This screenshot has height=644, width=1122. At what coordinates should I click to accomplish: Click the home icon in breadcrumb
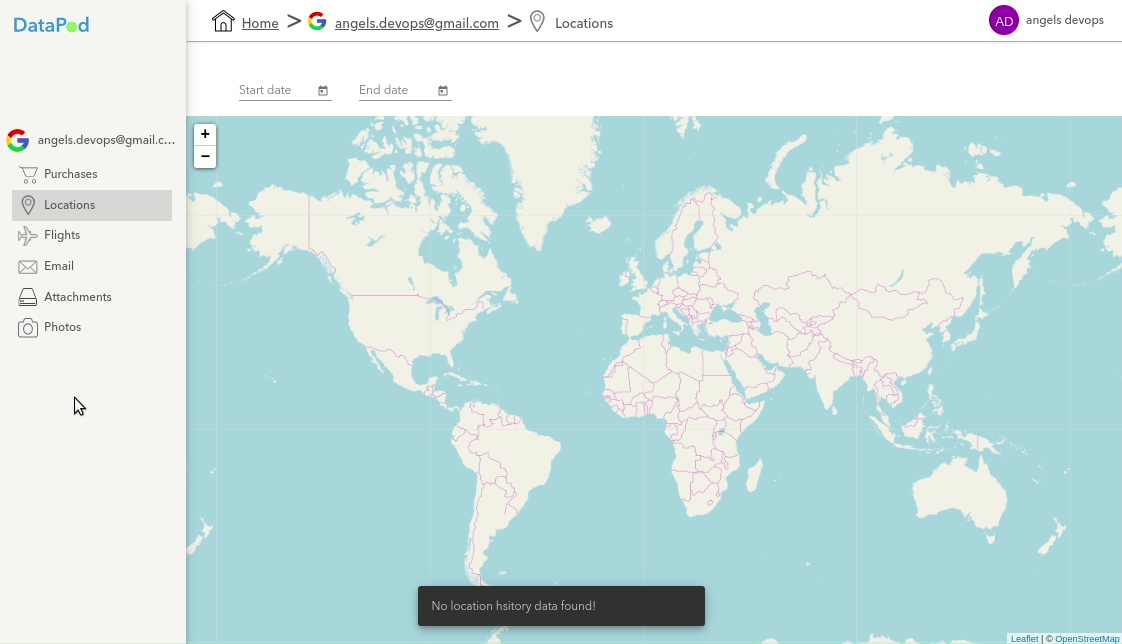tap(224, 22)
